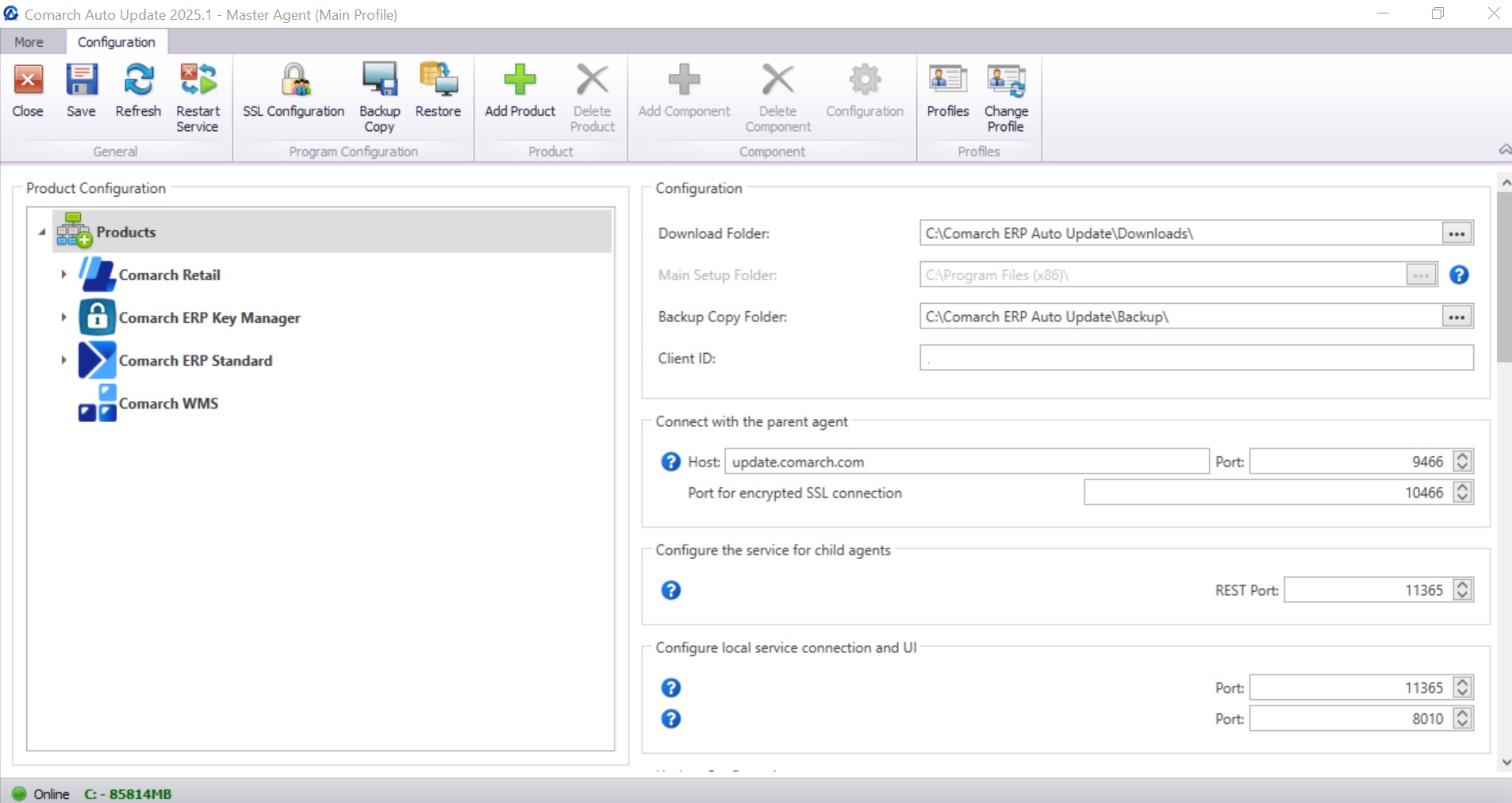Browse for Download Folder
The width and height of the screenshot is (1512, 803).
pyautogui.click(x=1456, y=233)
